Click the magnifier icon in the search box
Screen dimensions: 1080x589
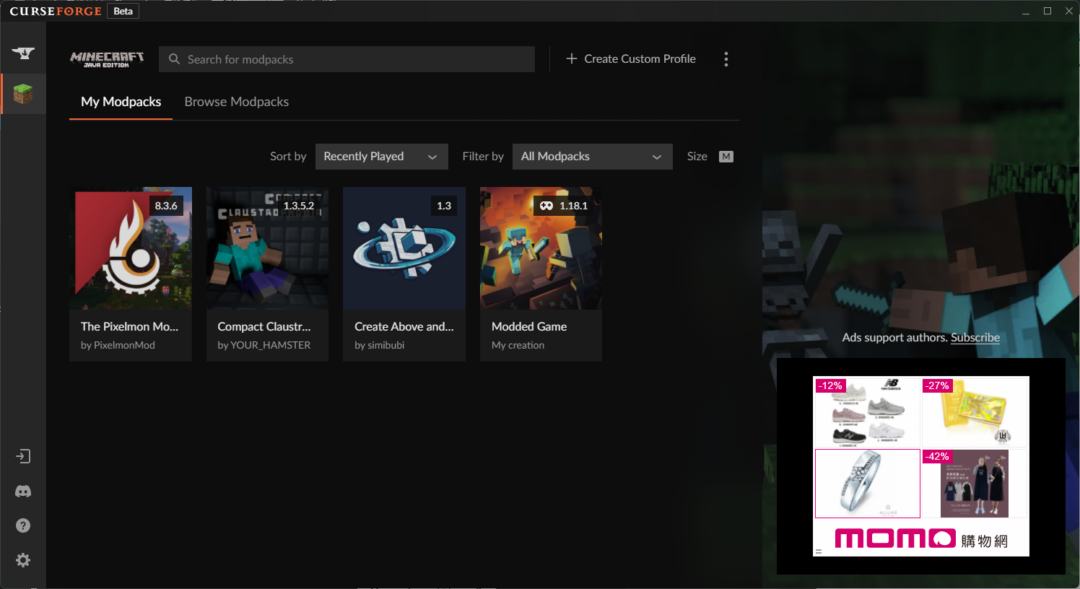(174, 59)
